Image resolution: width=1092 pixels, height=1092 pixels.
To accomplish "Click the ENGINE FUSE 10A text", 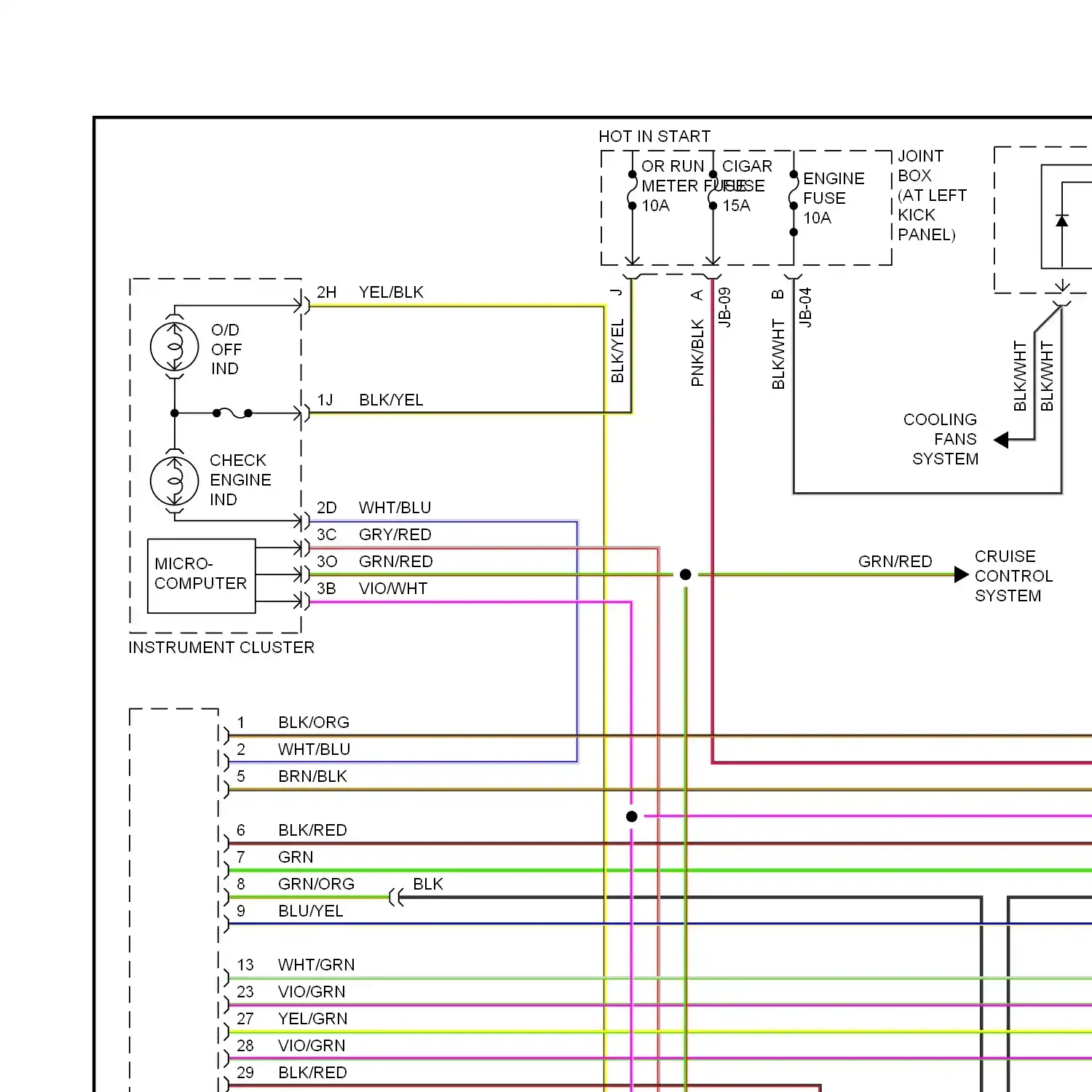I will click(834, 199).
